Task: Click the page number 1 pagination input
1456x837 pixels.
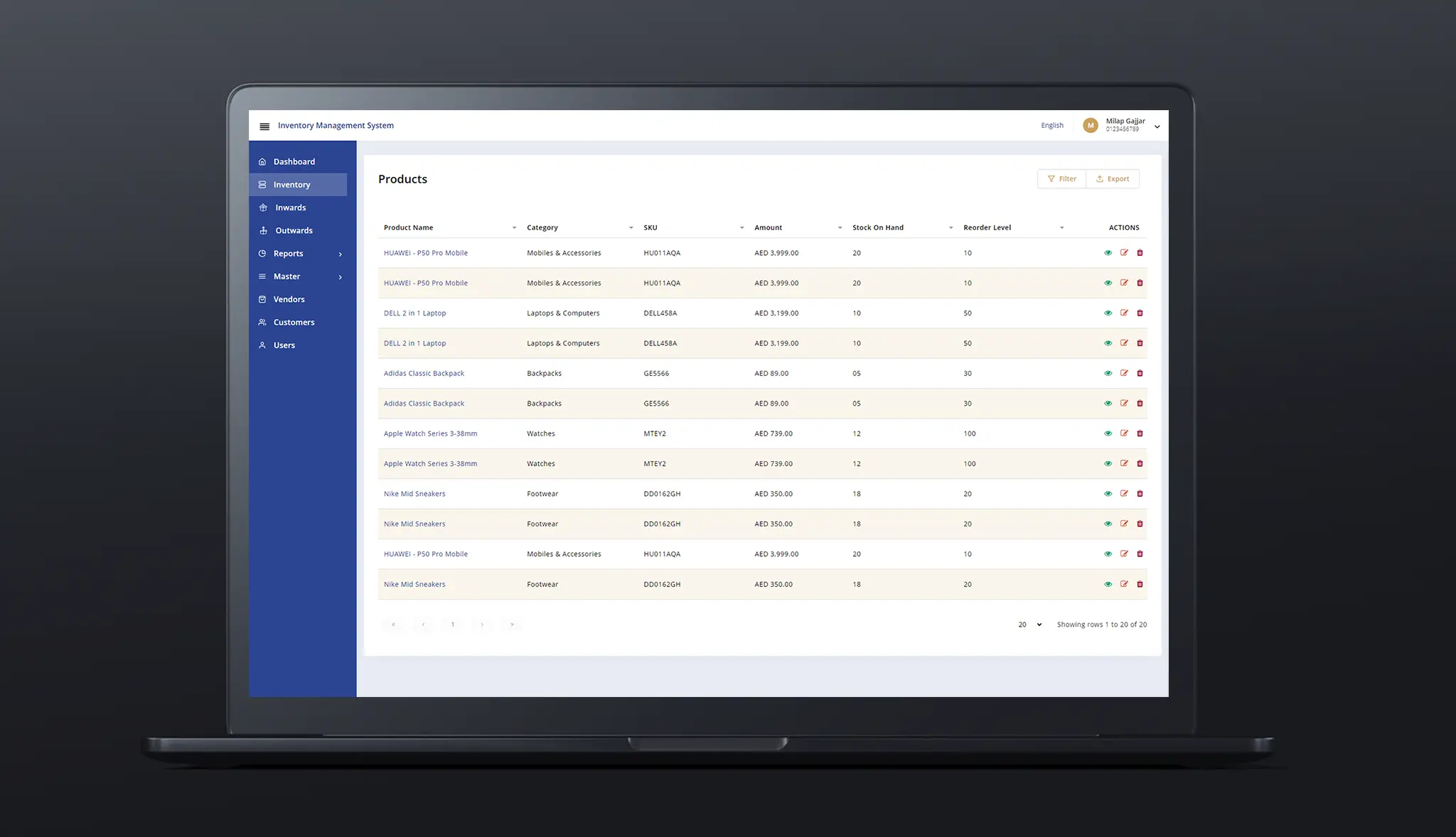Action: pyautogui.click(x=453, y=624)
